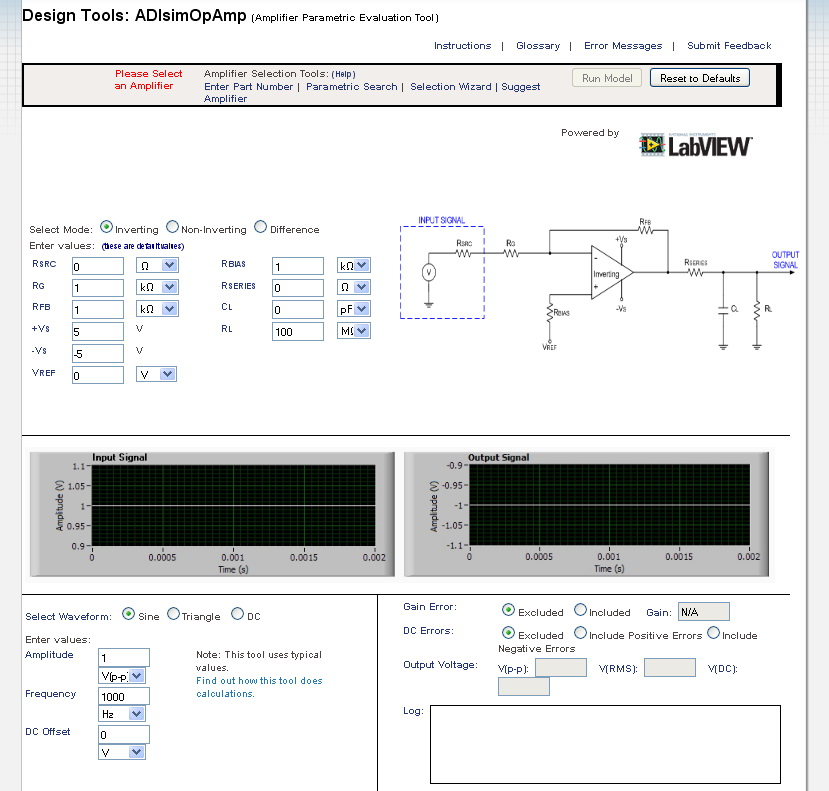Click the inverting amplifier circuit diagram
829x791 pixels.
599,283
